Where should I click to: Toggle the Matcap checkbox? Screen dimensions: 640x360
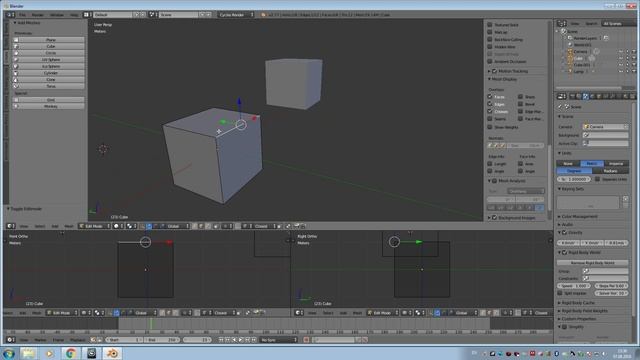[x=490, y=32]
